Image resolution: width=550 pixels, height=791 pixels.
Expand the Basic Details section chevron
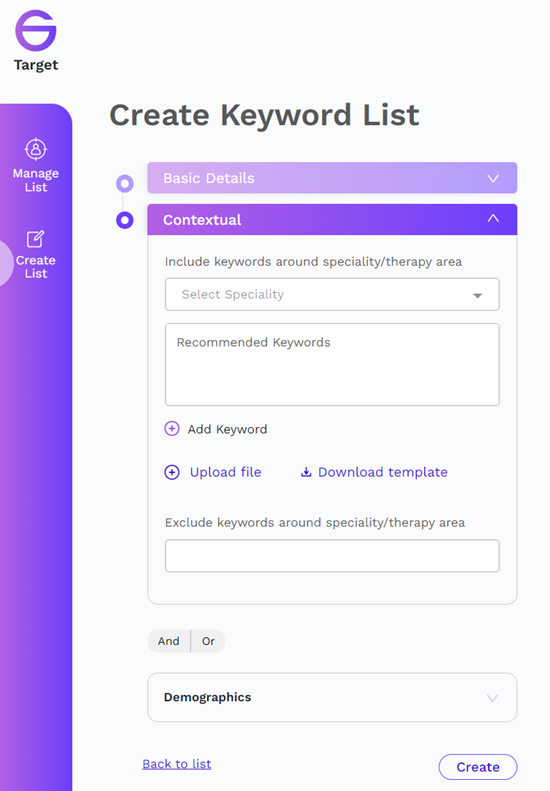point(493,178)
